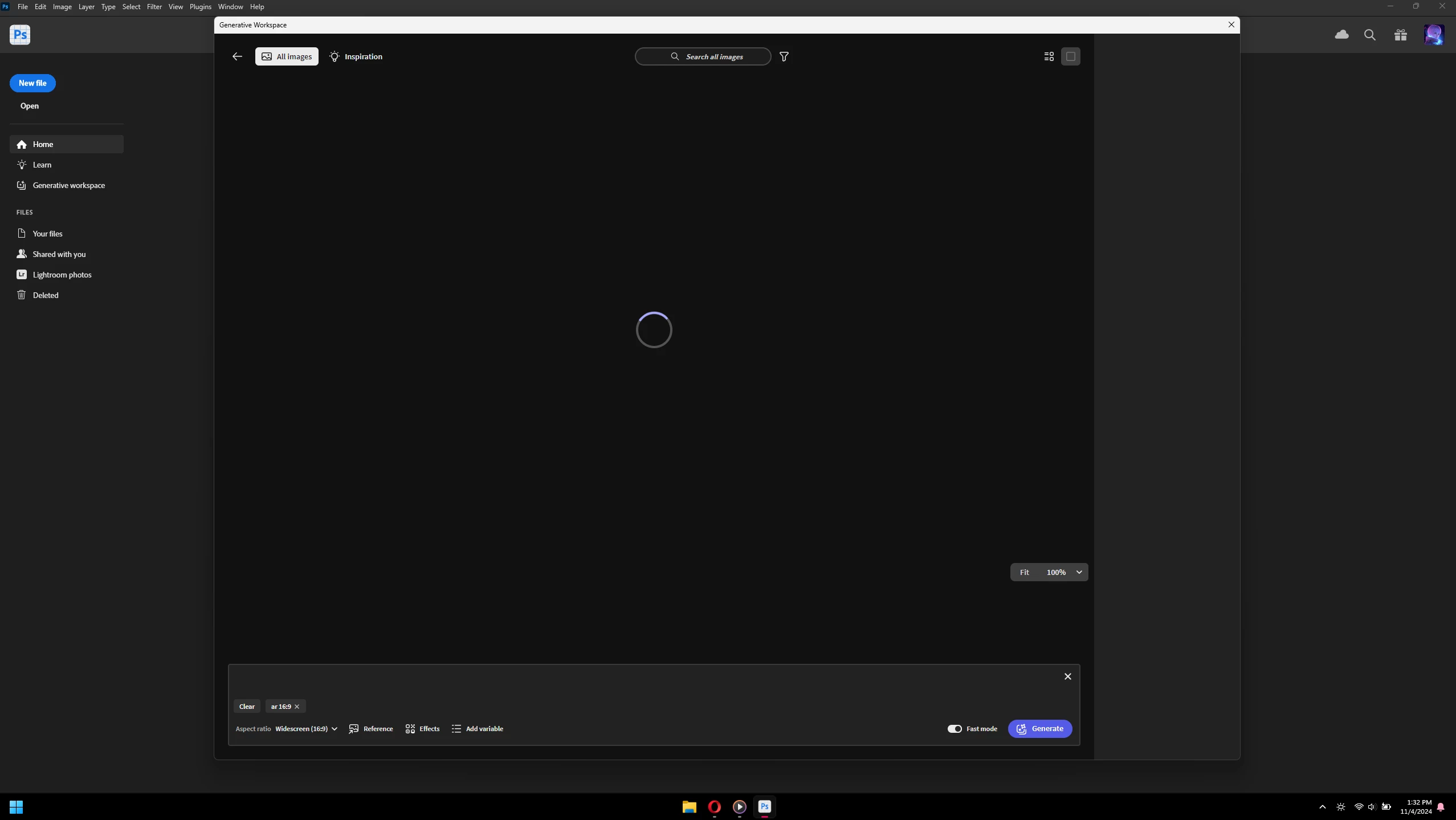Click the back arrow in Generative Workspace

[x=237, y=56]
